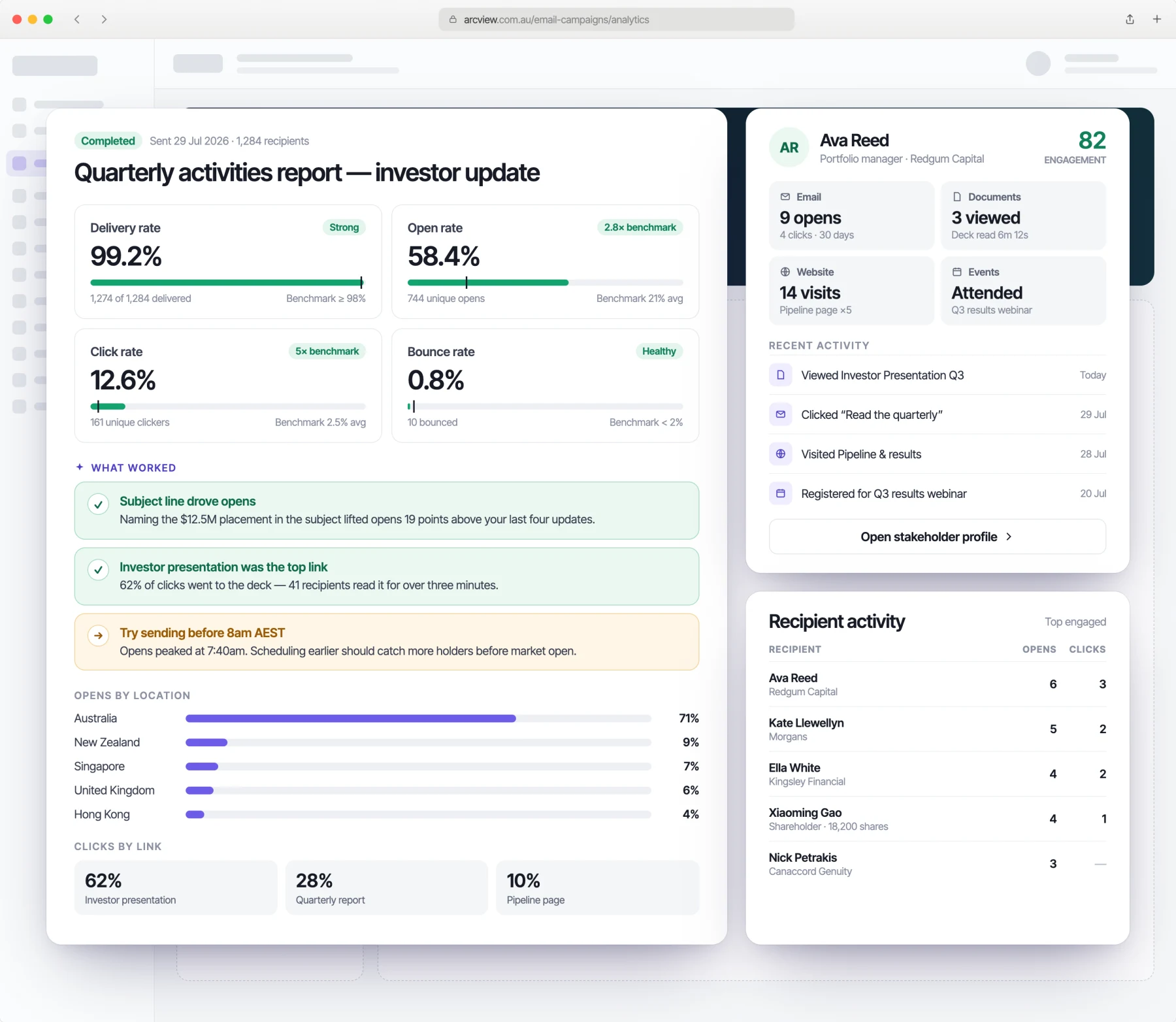
Task: Select the Kate Llewellyn recipient row
Action: pyautogui.click(x=937, y=729)
